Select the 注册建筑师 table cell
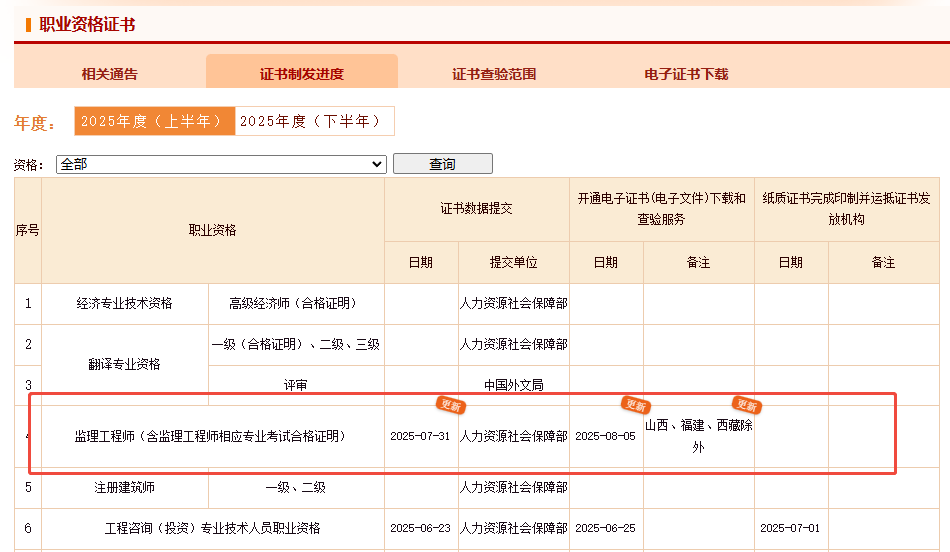The image size is (950, 552). tap(125, 488)
